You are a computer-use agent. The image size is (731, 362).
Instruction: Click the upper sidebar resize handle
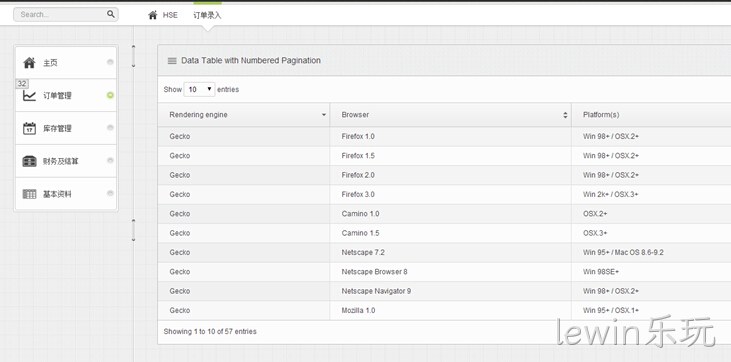point(133,56)
